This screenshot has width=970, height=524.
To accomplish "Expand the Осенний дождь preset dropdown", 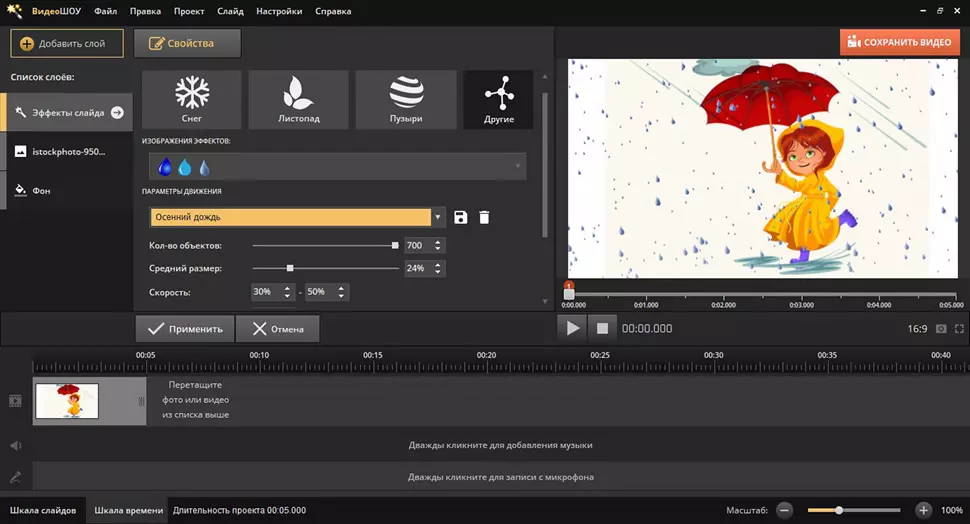I will [437, 217].
